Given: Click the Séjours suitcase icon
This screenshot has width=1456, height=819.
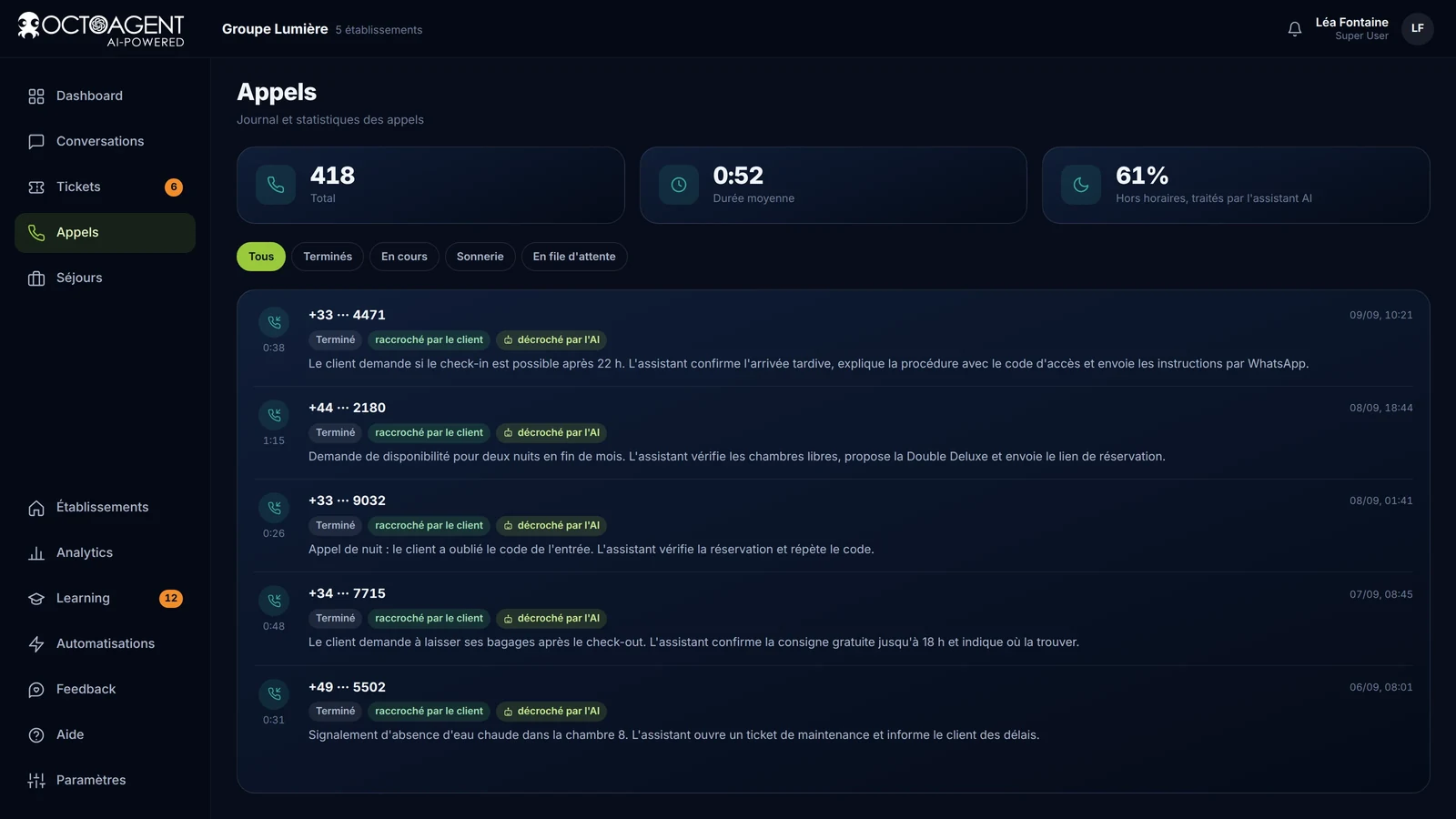Looking at the screenshot, I should click(36, 278).
